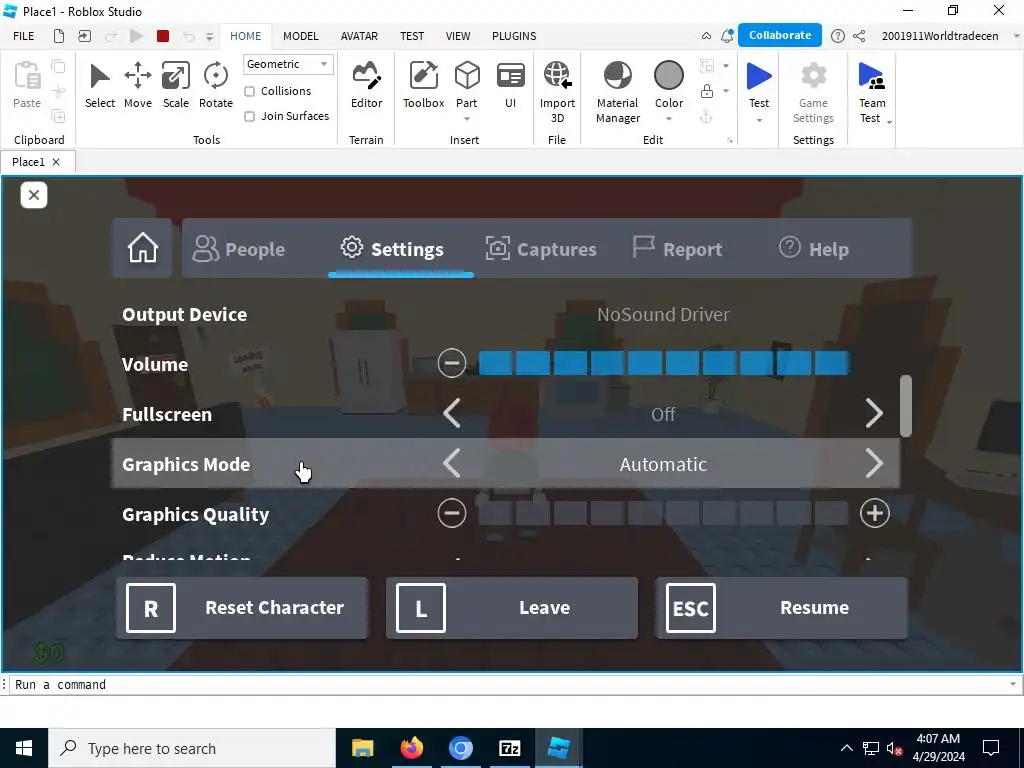Image resolution: width=1024 pixels, height=768 pixels.
Task: Change Graphics Mode with left arrow
Action: tap(452, 463)
